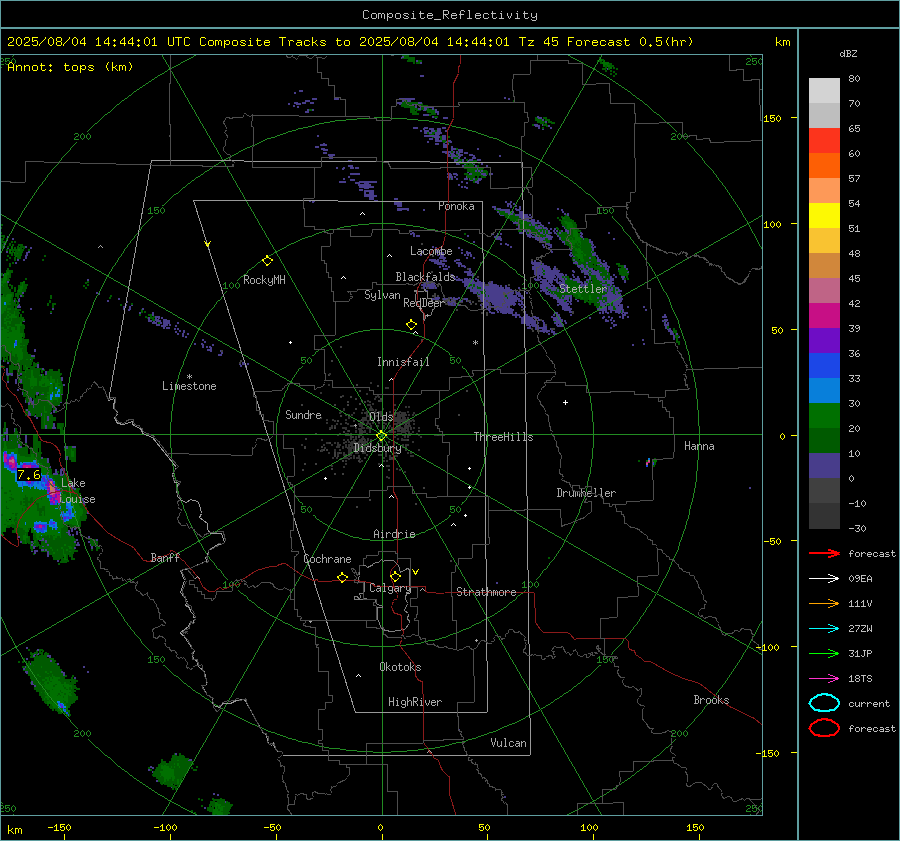Click the cyan current ellipse legend icon

(824, 703)
